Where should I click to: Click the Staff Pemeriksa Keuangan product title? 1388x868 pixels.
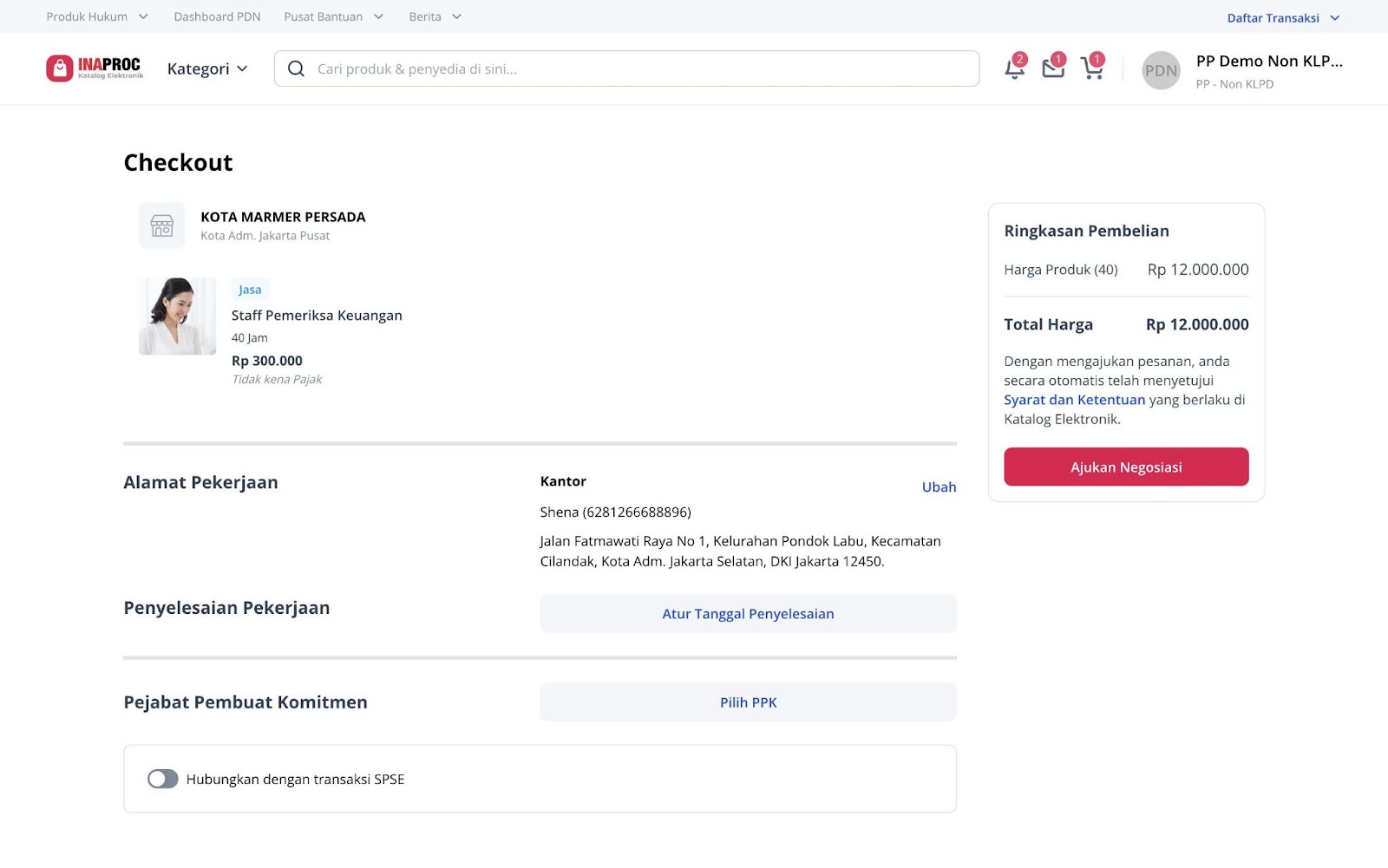coord(317,315)
